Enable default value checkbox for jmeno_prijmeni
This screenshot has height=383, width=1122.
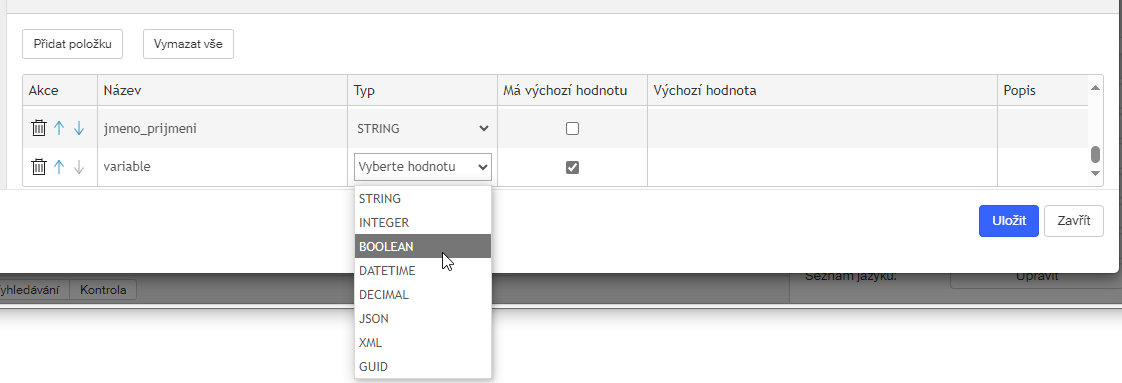click(572, 129)
